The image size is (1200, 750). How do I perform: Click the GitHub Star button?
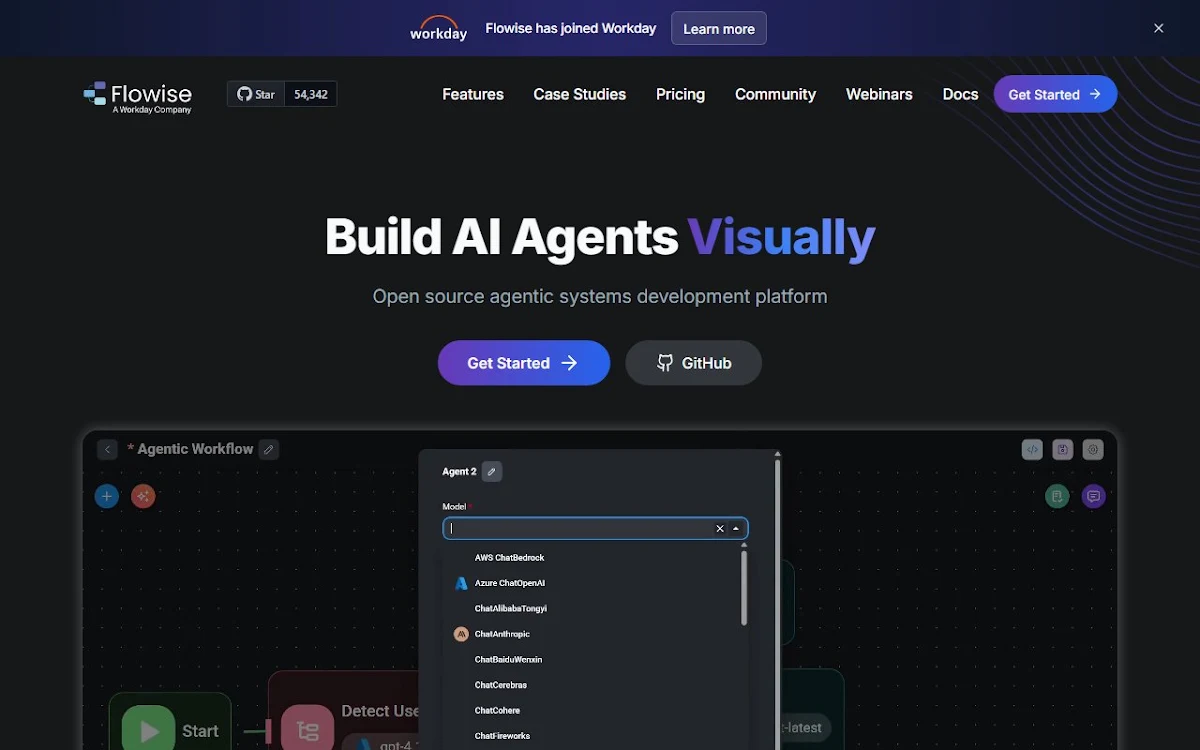[256, 94]
